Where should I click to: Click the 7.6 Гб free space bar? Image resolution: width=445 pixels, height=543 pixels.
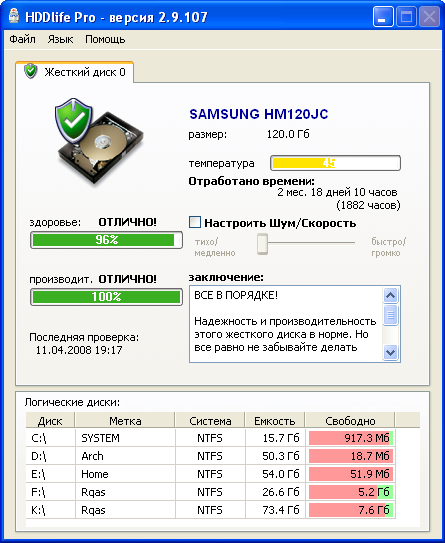pos(350,510)
